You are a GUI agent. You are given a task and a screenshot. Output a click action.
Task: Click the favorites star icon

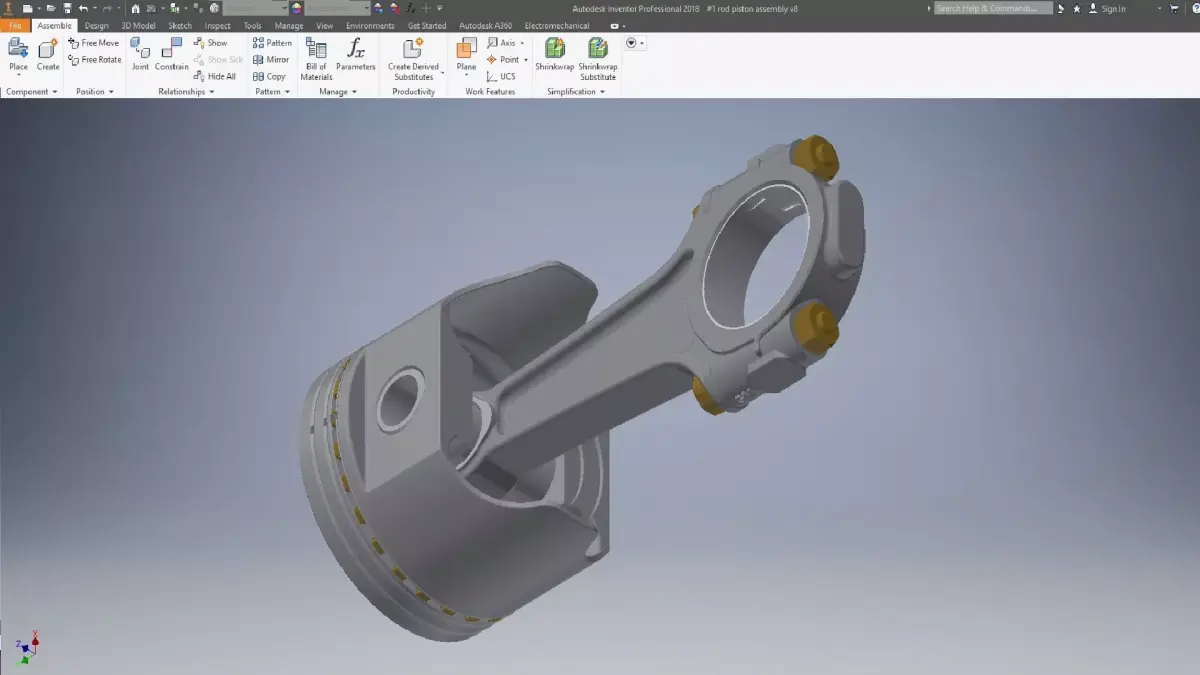tap(1077, 8)
